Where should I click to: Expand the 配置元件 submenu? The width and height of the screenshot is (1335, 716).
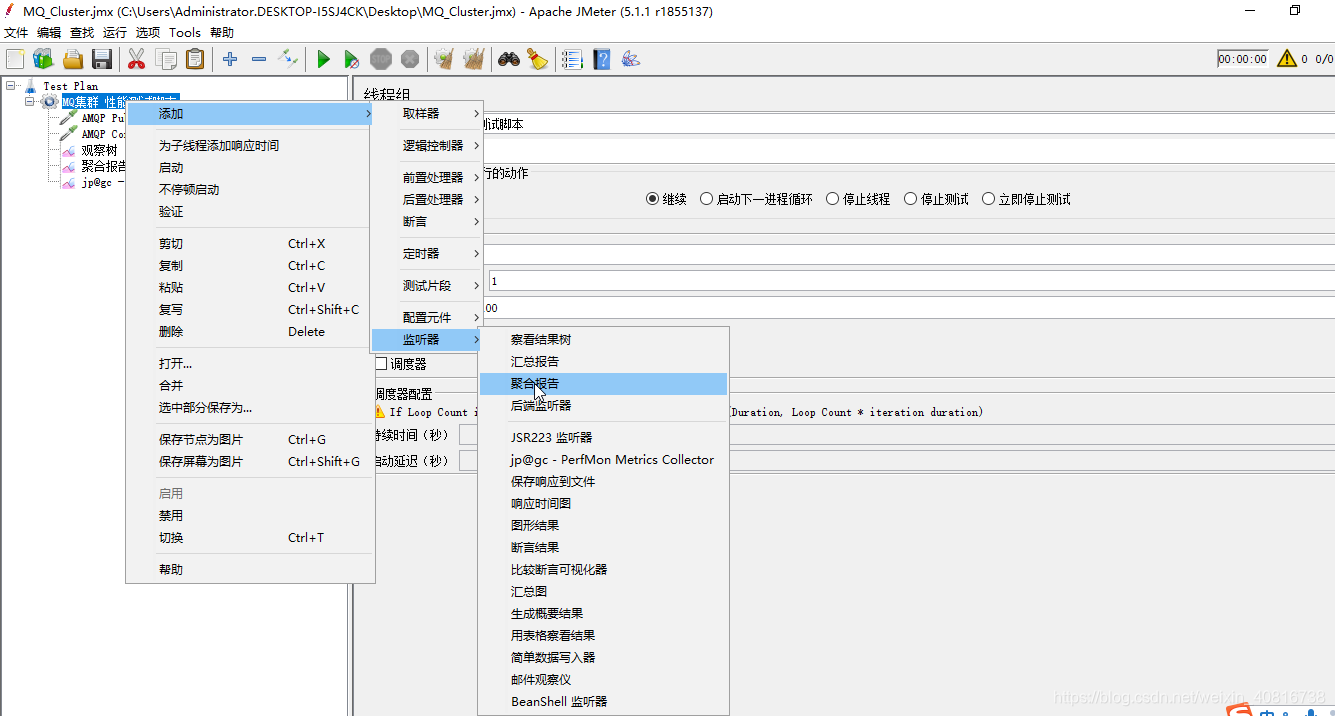click(x=428, y=317)
